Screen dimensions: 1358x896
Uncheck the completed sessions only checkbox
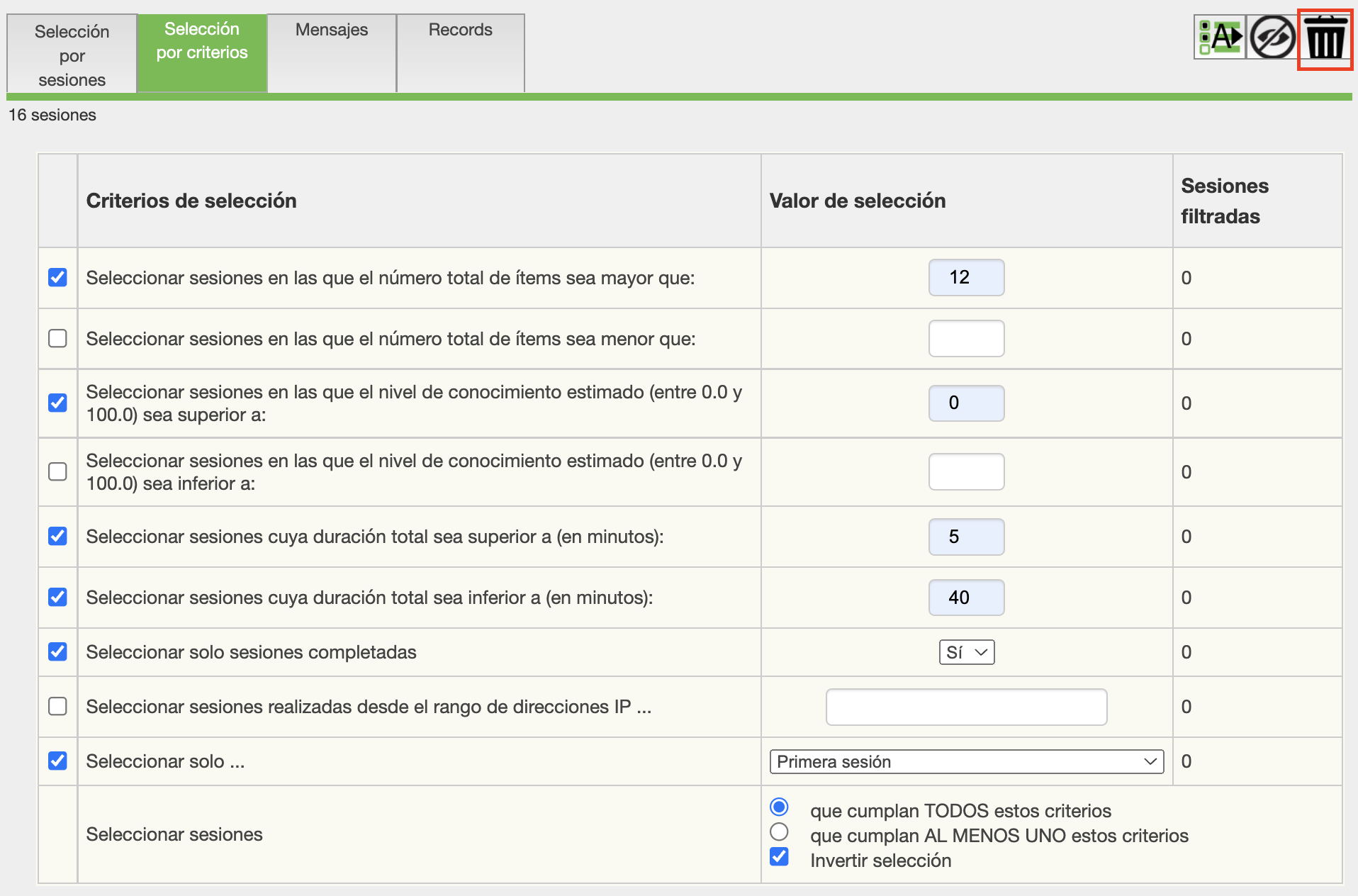point(57,651)
